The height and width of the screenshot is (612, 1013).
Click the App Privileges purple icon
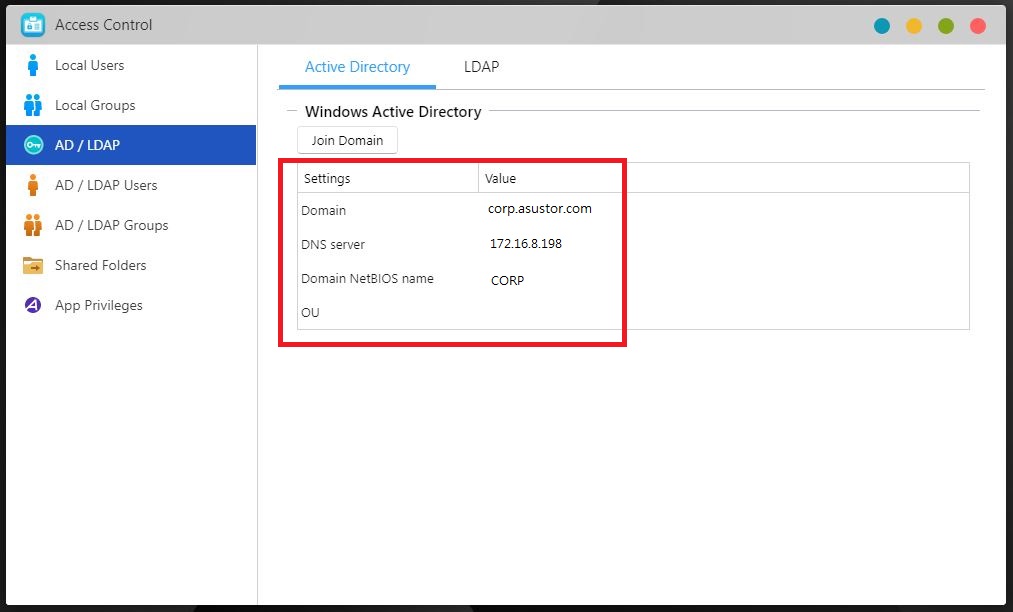pos(33,305)
